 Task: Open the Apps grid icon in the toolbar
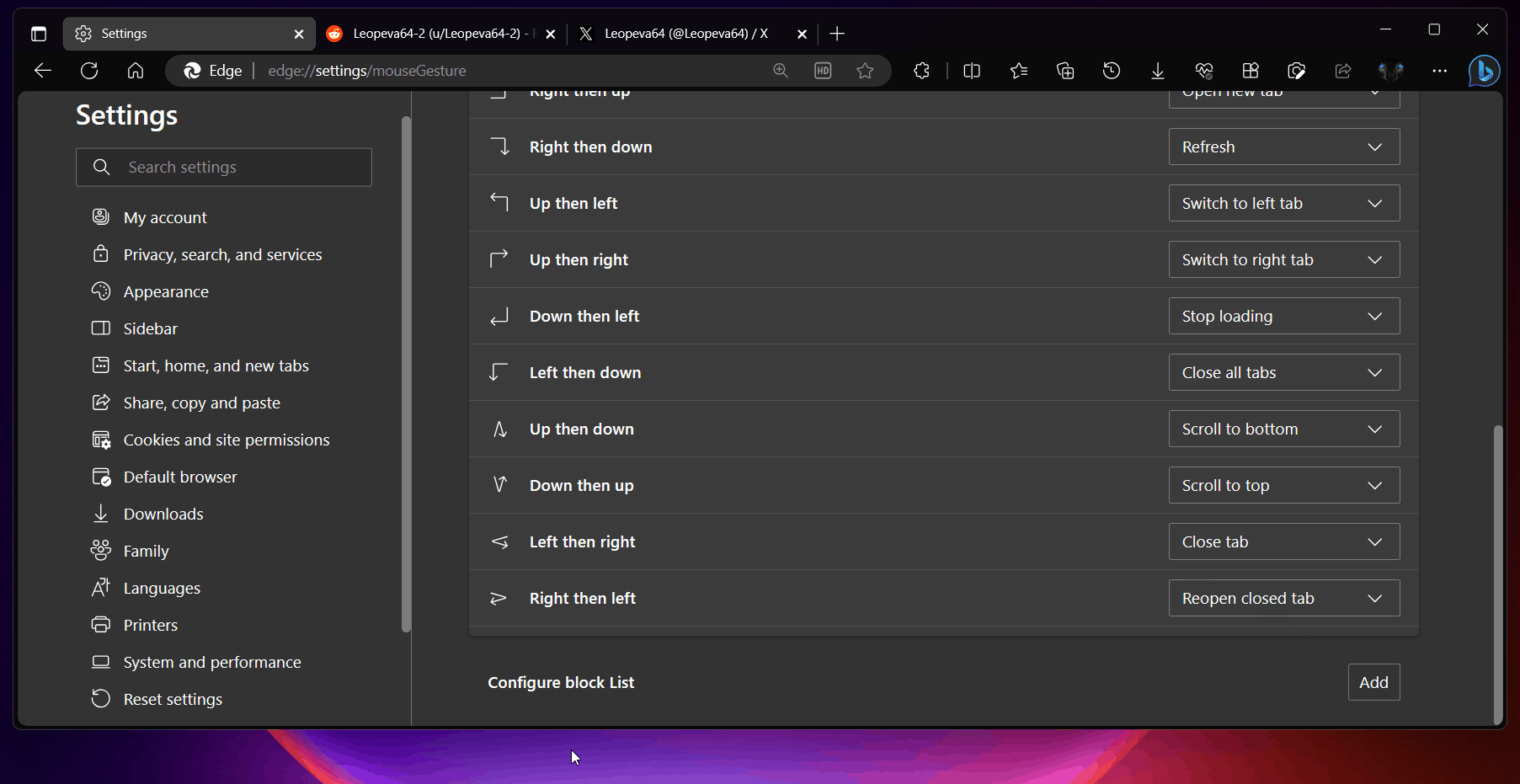click(1251, 71)
